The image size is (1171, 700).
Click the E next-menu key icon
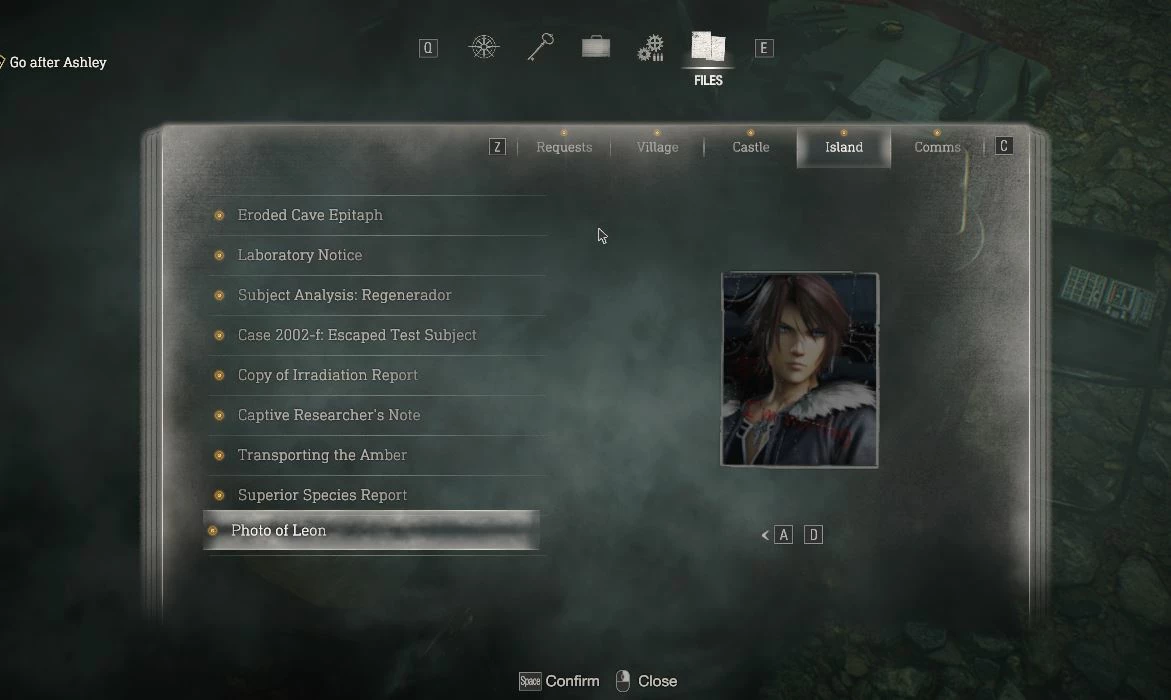[x=763, y=49]
